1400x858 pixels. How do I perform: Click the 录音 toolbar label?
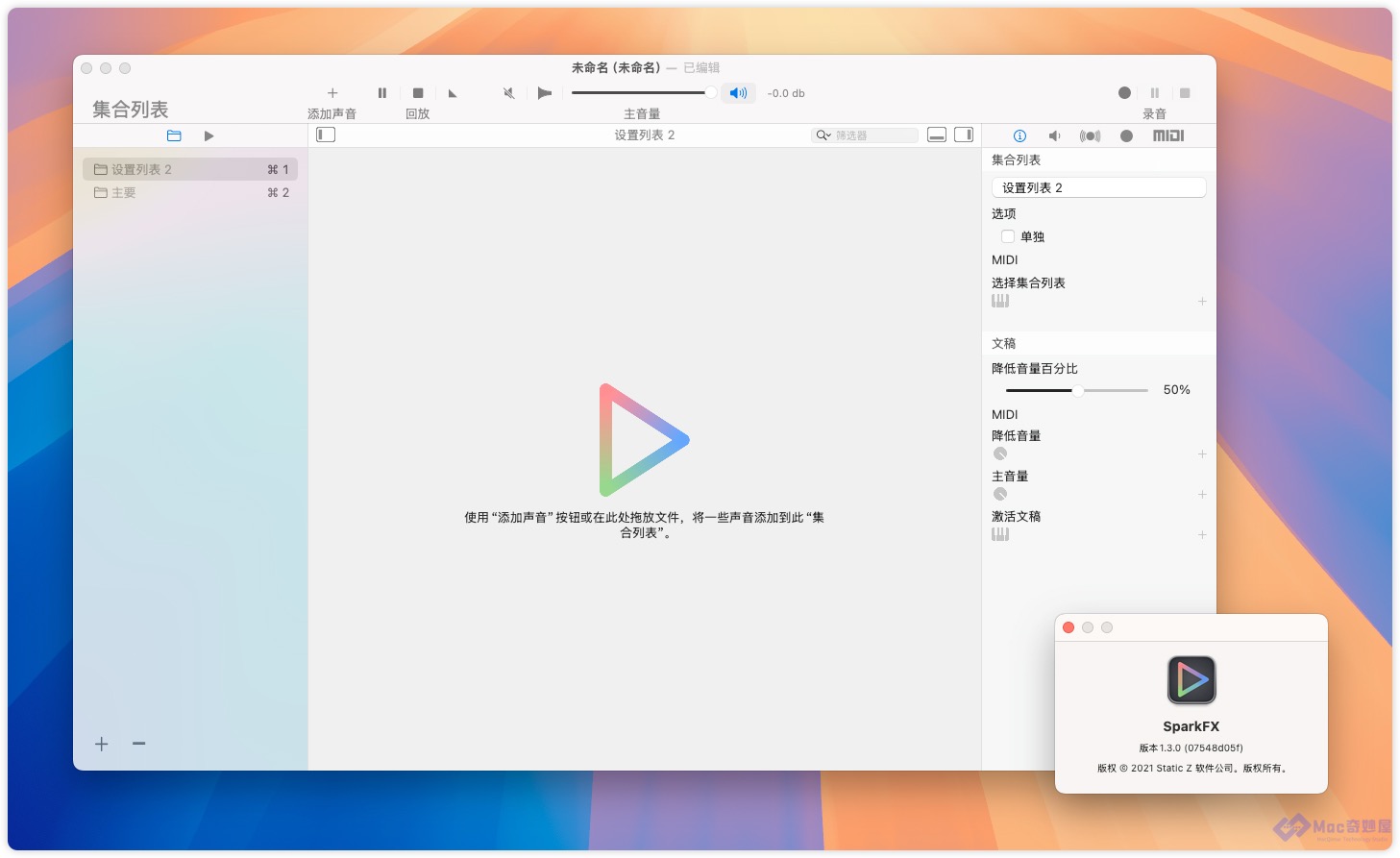pos(1154,113)
